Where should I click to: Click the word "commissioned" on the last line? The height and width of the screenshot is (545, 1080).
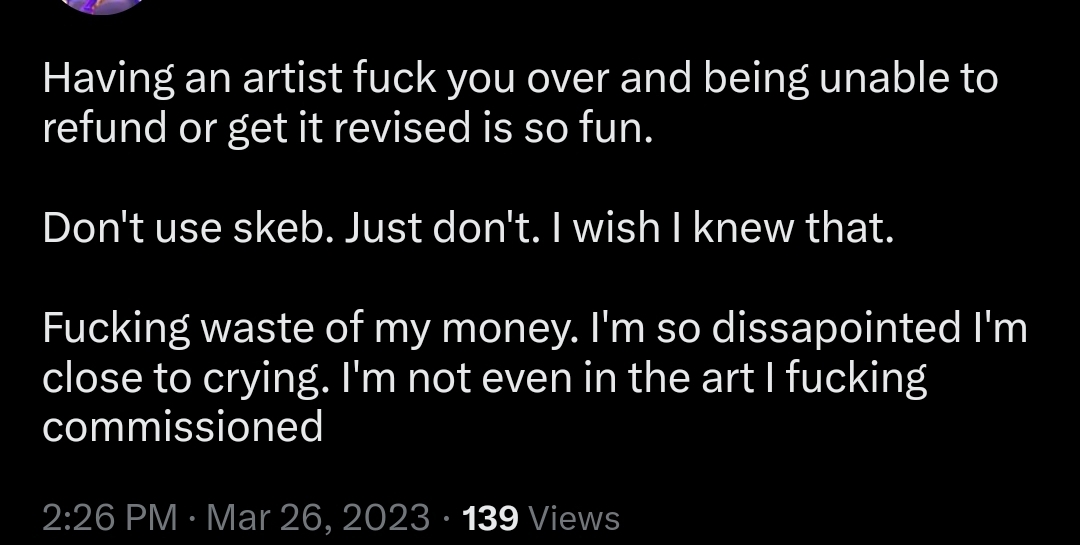pos(183,426)
